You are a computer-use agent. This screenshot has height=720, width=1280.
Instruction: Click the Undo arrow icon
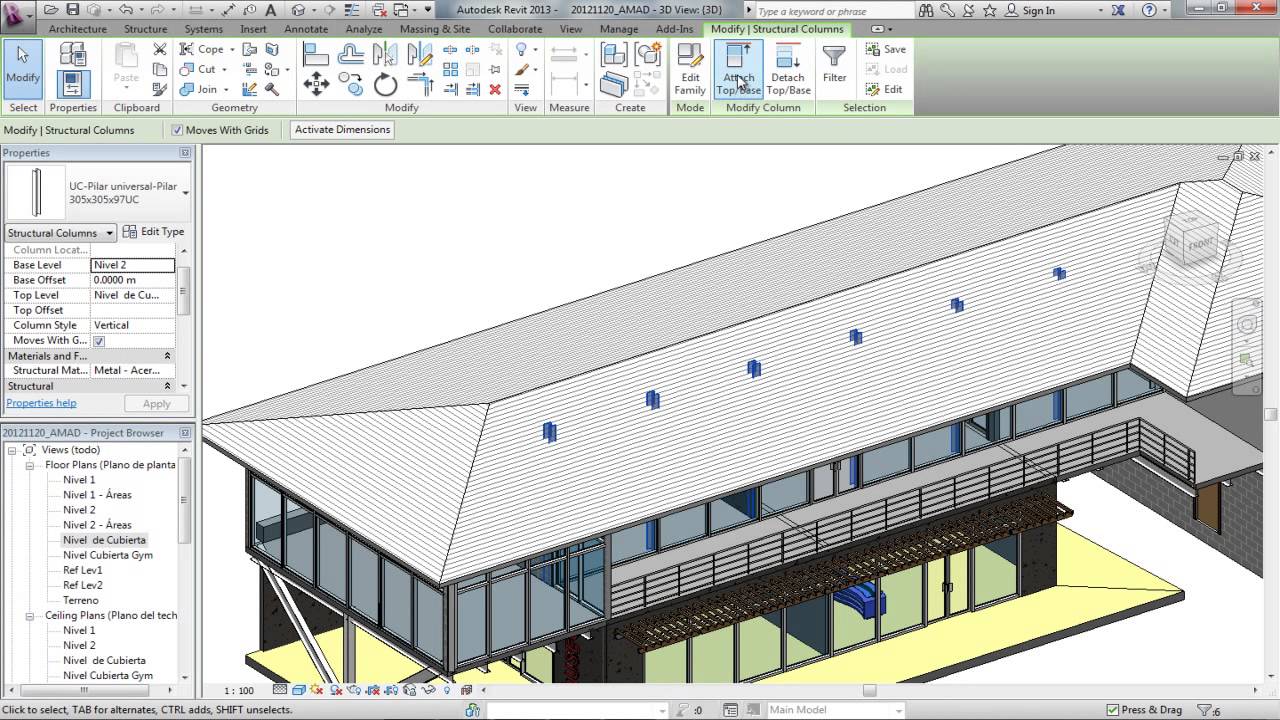point(127,10)
